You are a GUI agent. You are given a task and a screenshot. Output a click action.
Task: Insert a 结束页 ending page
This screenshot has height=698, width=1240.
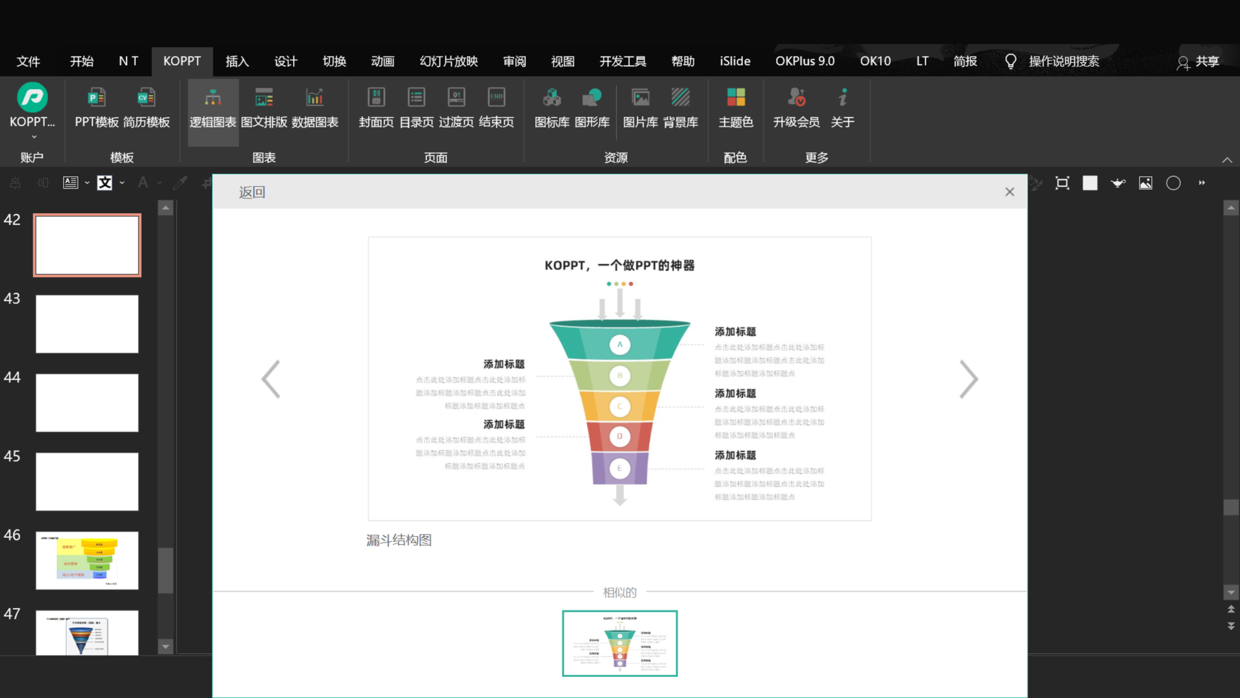point(496,108)
